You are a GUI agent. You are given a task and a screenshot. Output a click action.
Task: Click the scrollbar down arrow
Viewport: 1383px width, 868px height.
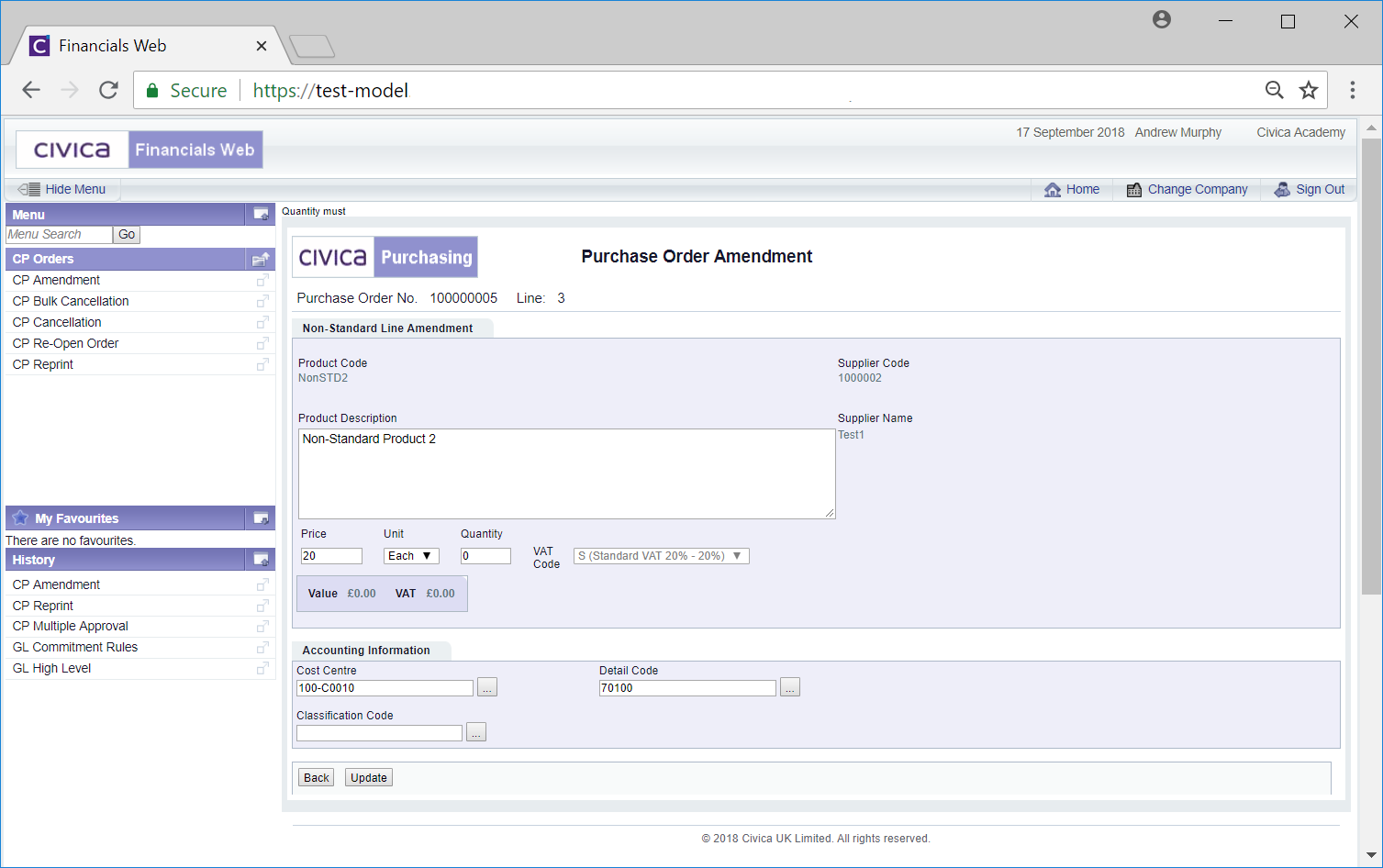tap(1371, 854)
